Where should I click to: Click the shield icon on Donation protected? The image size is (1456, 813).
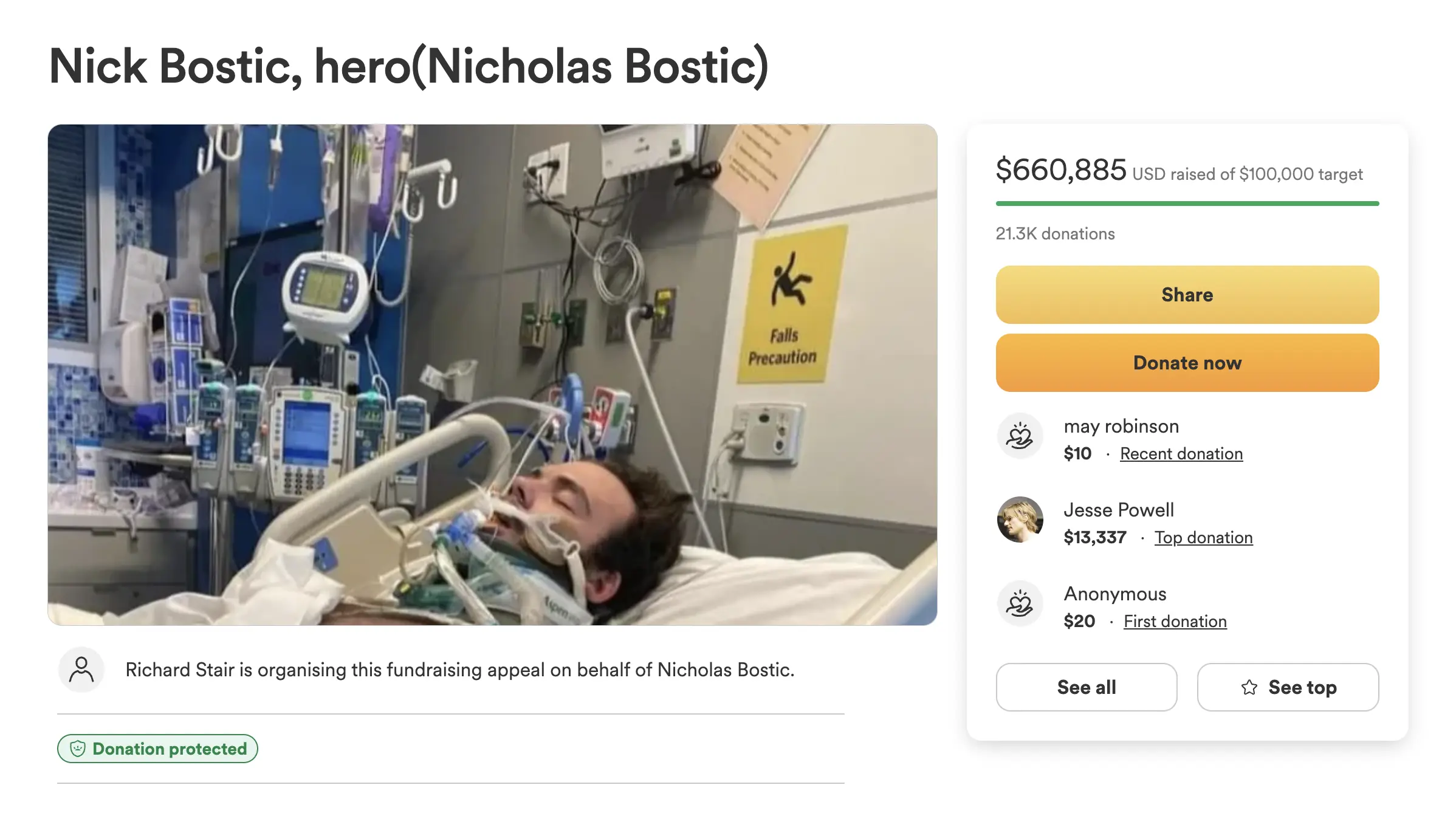78,749
